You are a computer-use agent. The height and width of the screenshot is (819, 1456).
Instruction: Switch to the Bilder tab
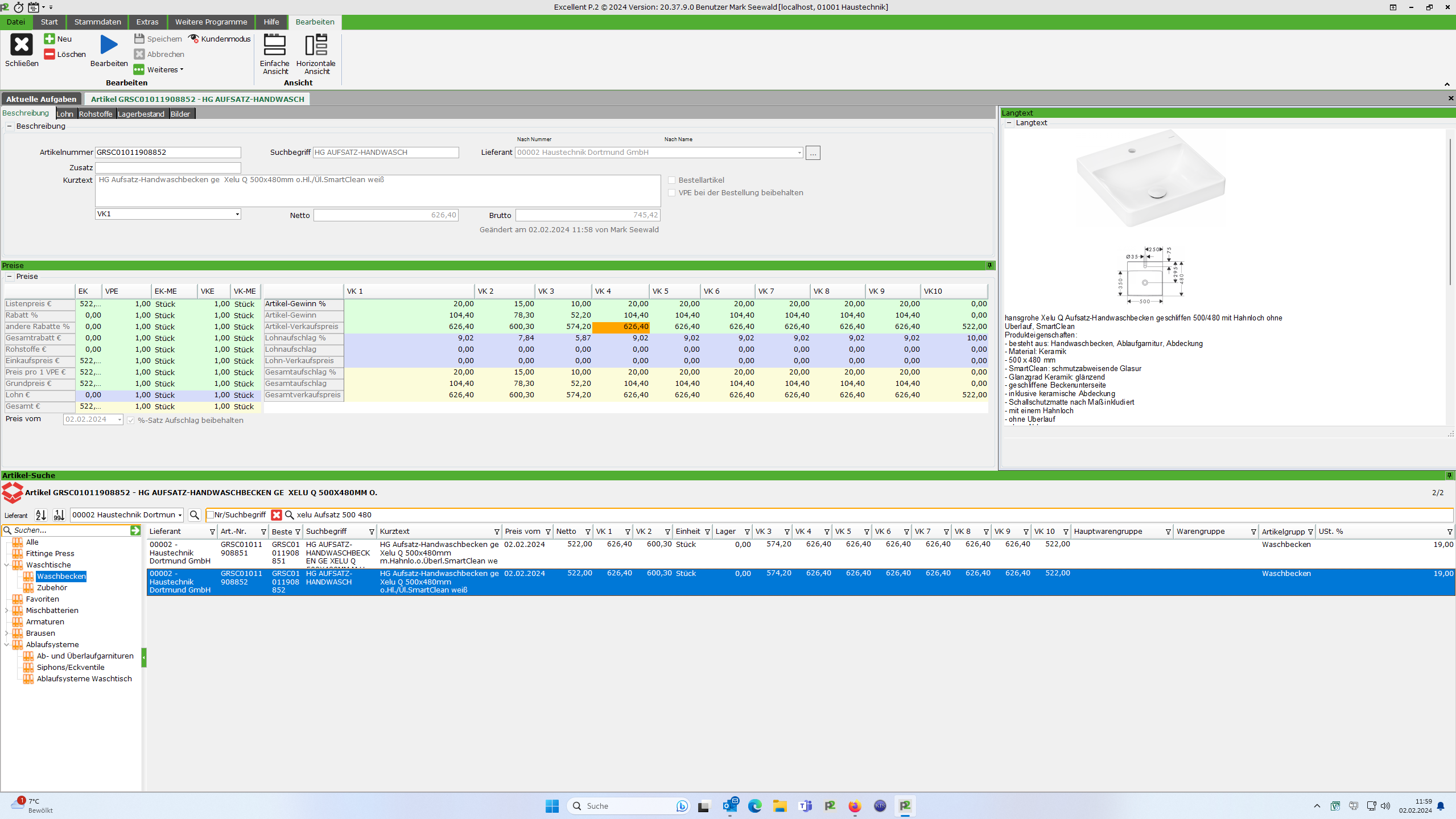coord(180,114)
